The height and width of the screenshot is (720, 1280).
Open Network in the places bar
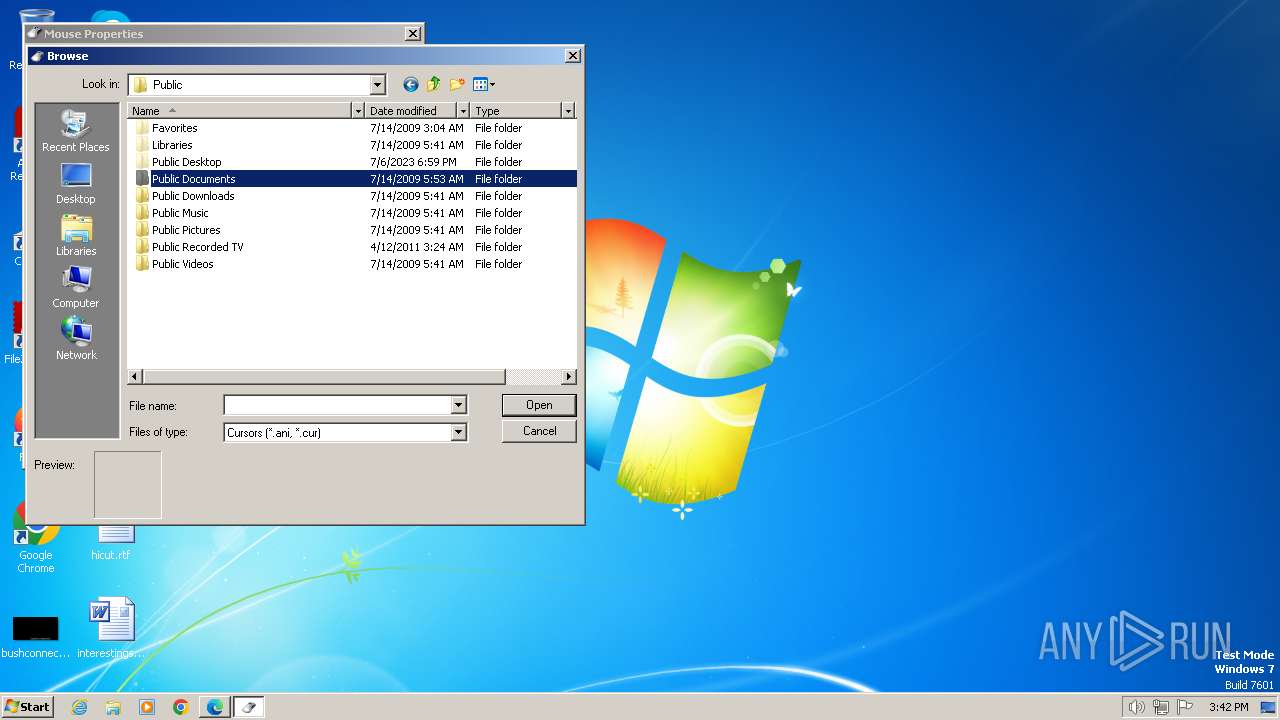coord(76,339)
